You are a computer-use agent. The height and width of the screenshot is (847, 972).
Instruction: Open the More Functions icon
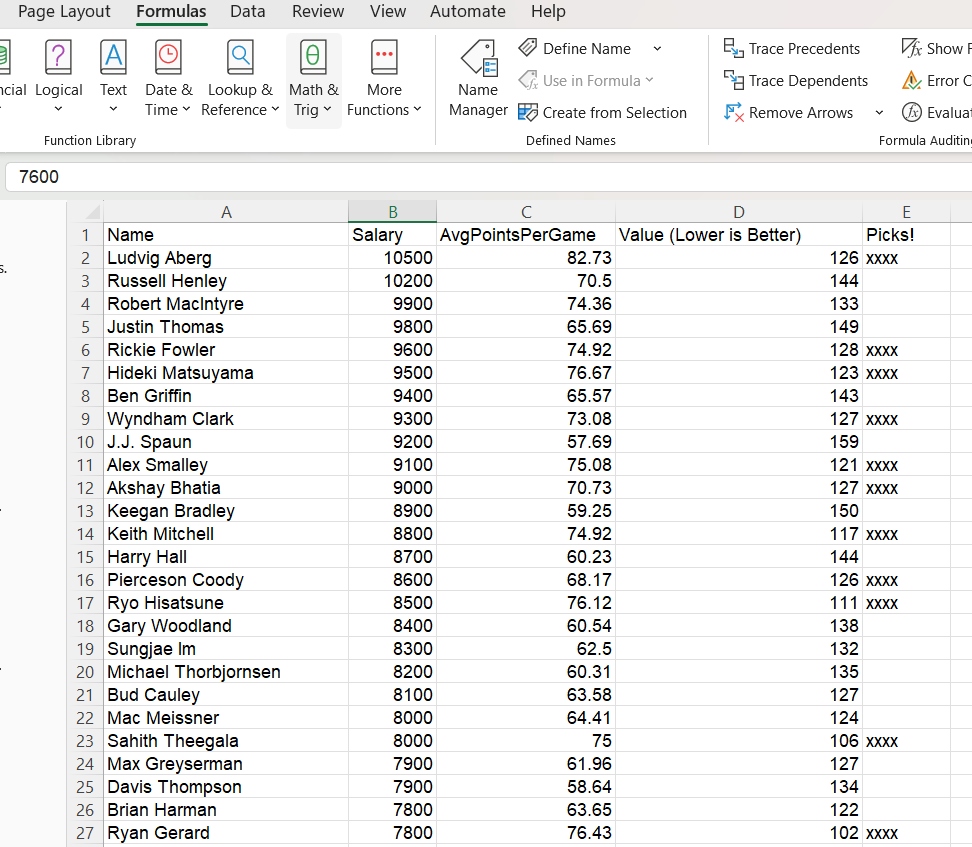click(384, 57)
